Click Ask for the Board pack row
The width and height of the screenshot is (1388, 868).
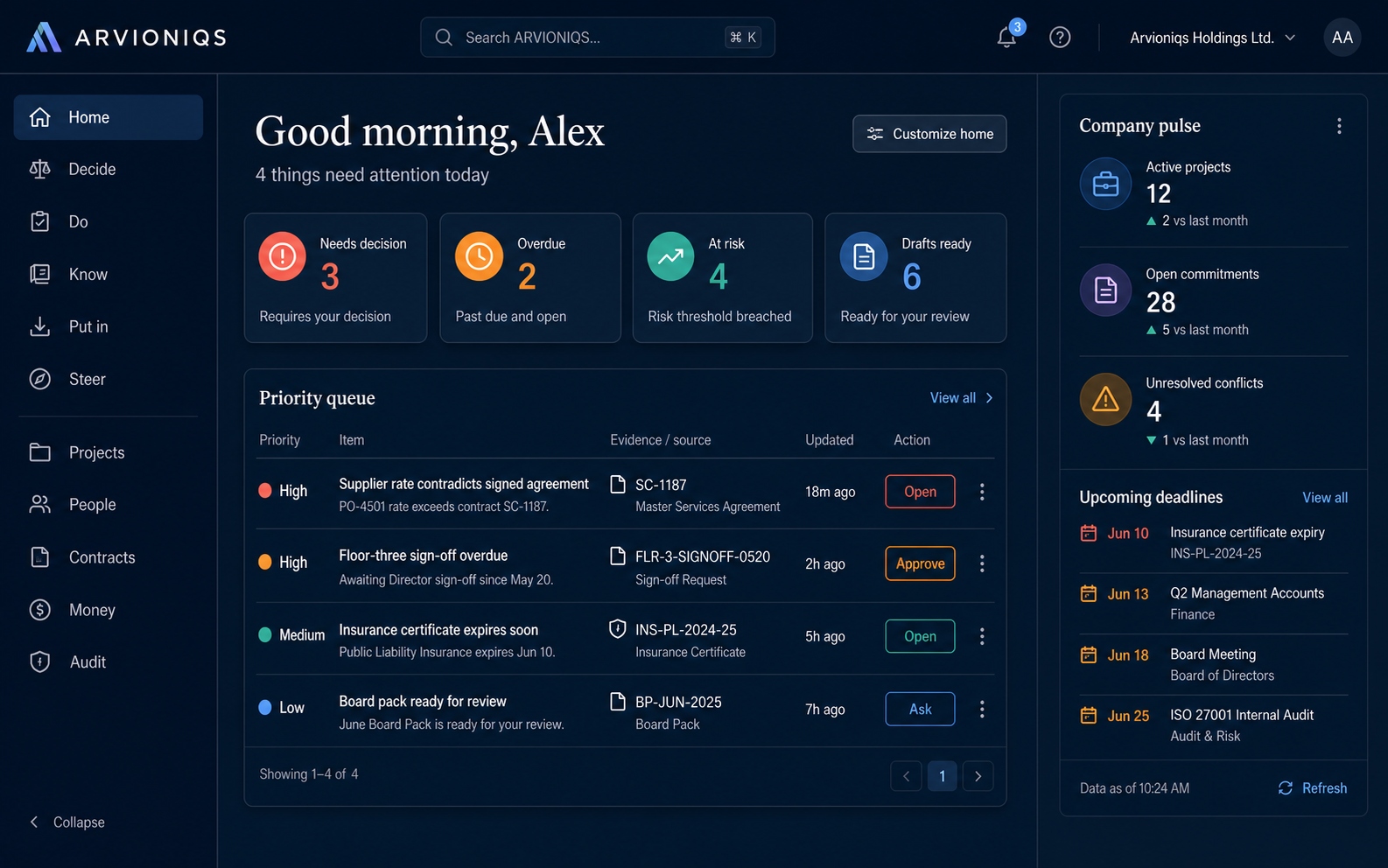pyautogui.click(x=920, y=709)
